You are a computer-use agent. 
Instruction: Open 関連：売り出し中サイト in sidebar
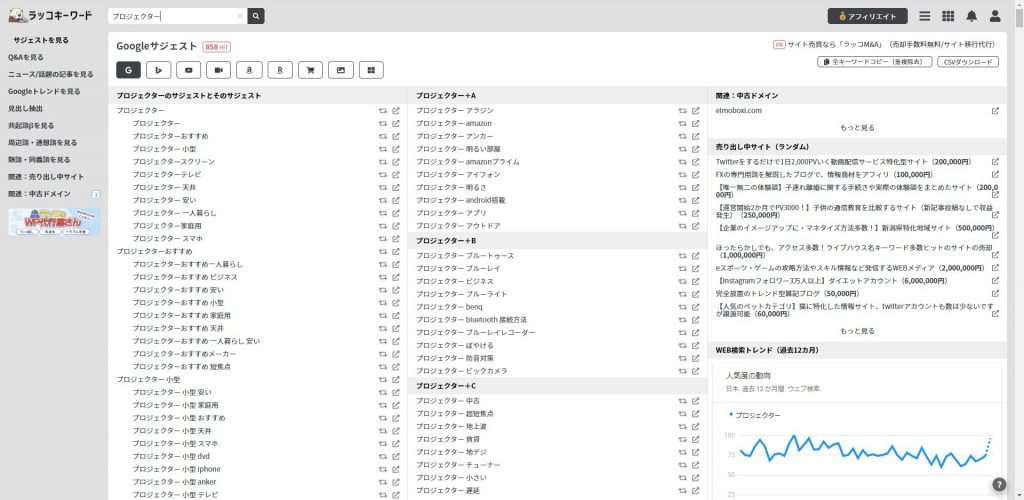tap(46, 176)
